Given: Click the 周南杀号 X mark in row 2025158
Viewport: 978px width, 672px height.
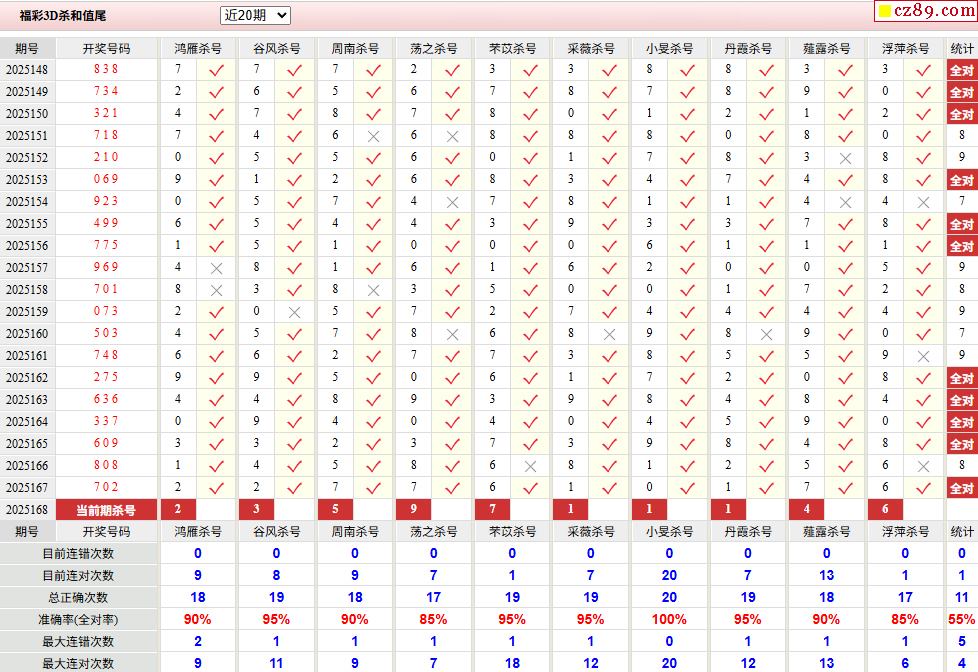Looking at the screenshot, I should (x=373, y=290).
